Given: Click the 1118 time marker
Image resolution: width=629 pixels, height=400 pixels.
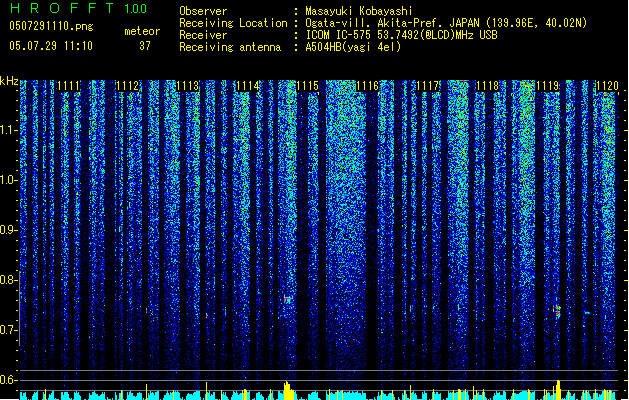Looking at the screenshot, I should [487, 86].
